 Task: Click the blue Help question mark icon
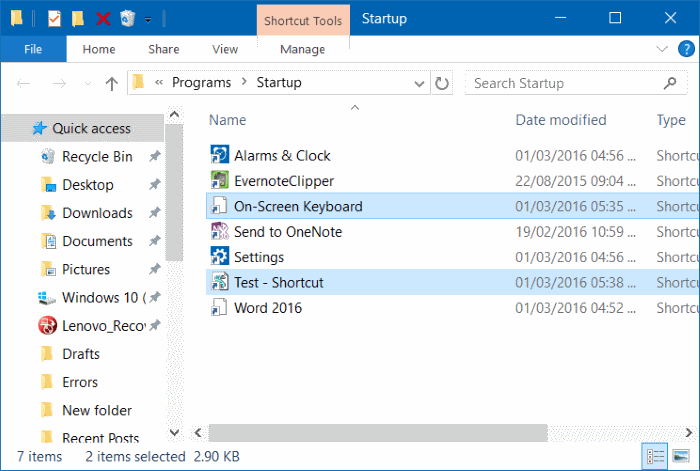[x=686, y=49]
